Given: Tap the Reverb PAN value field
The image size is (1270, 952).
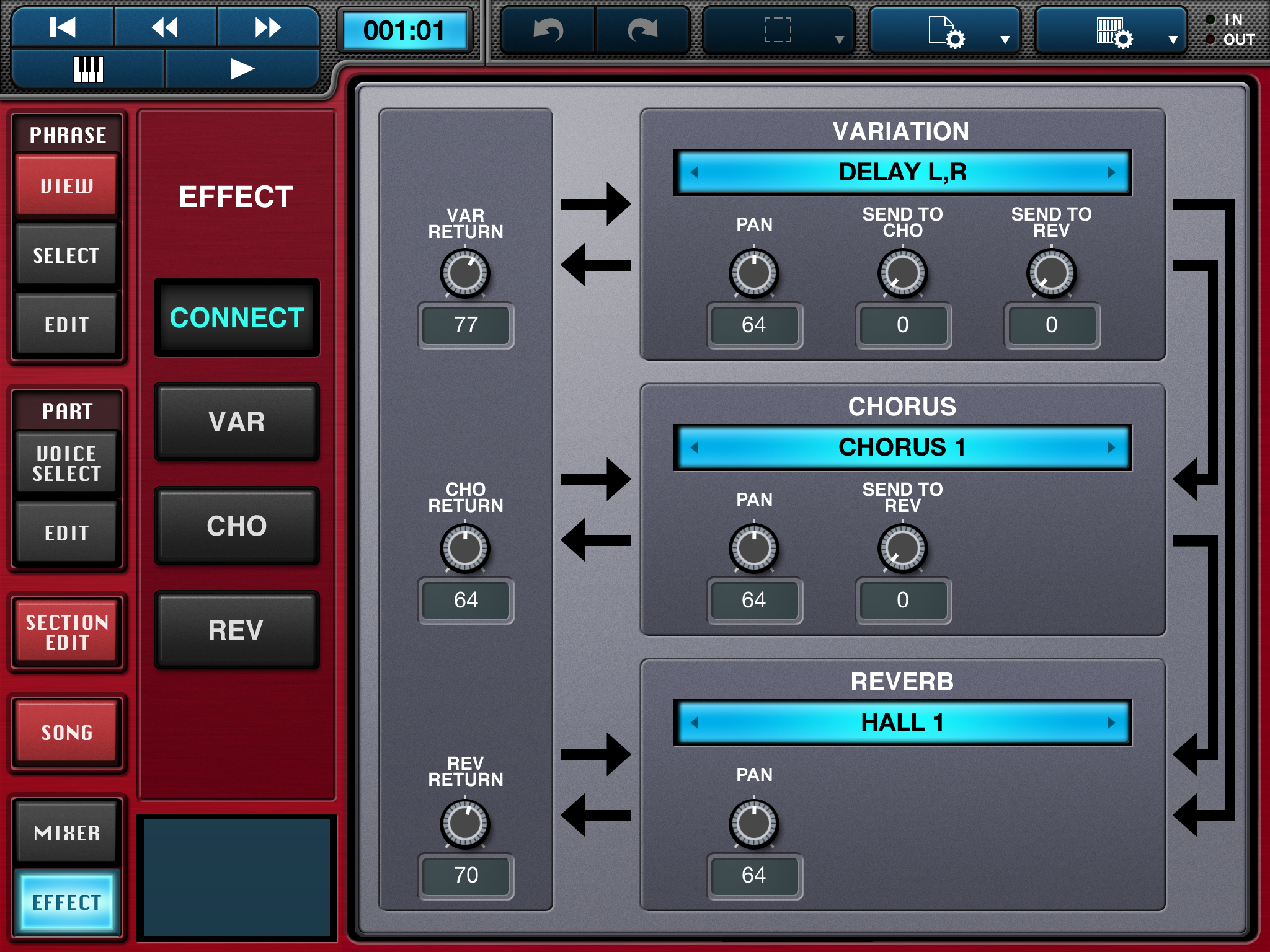Looking at the screenshot, I should point(755,876).
